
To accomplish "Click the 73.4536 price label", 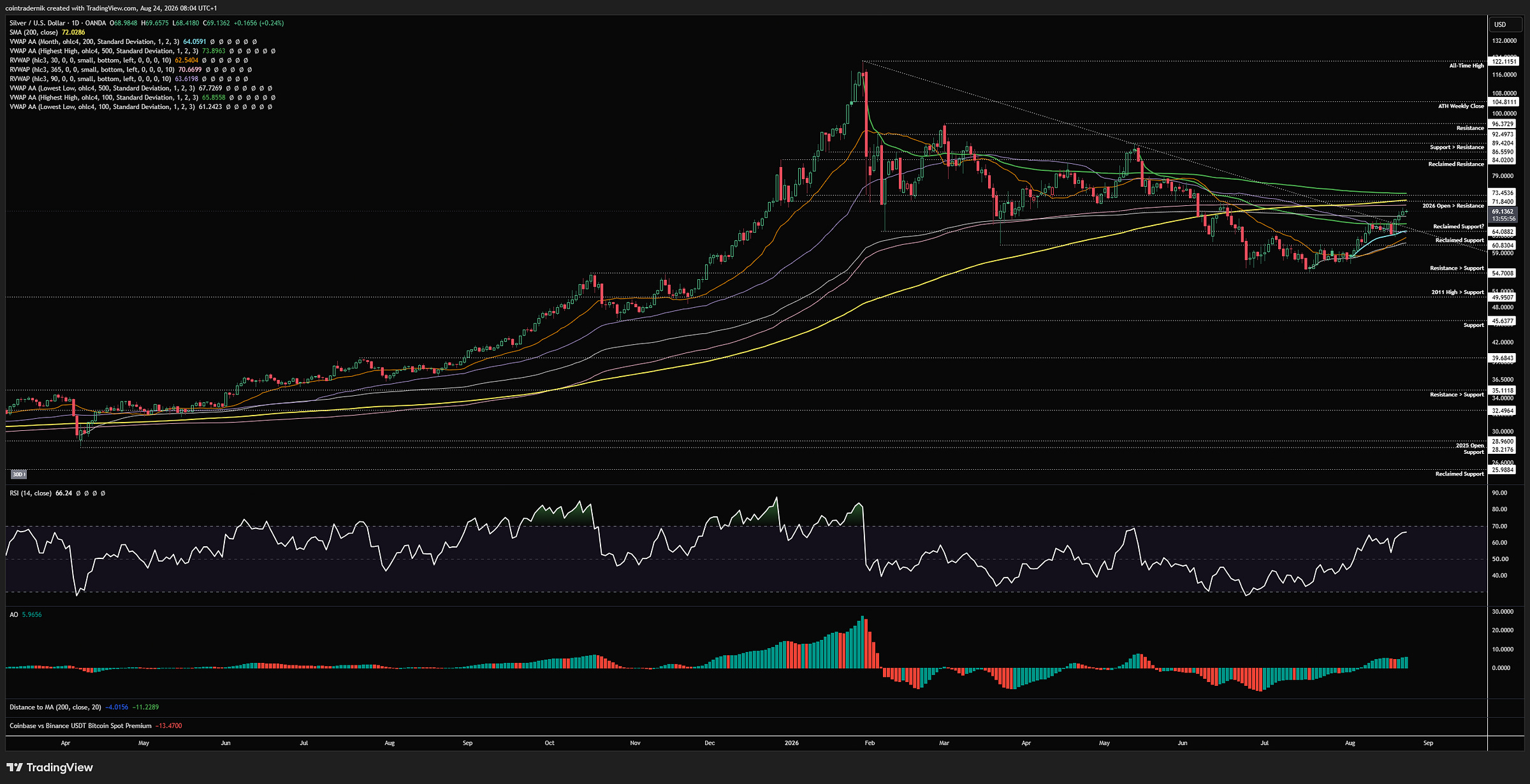I will [1503, 193].
